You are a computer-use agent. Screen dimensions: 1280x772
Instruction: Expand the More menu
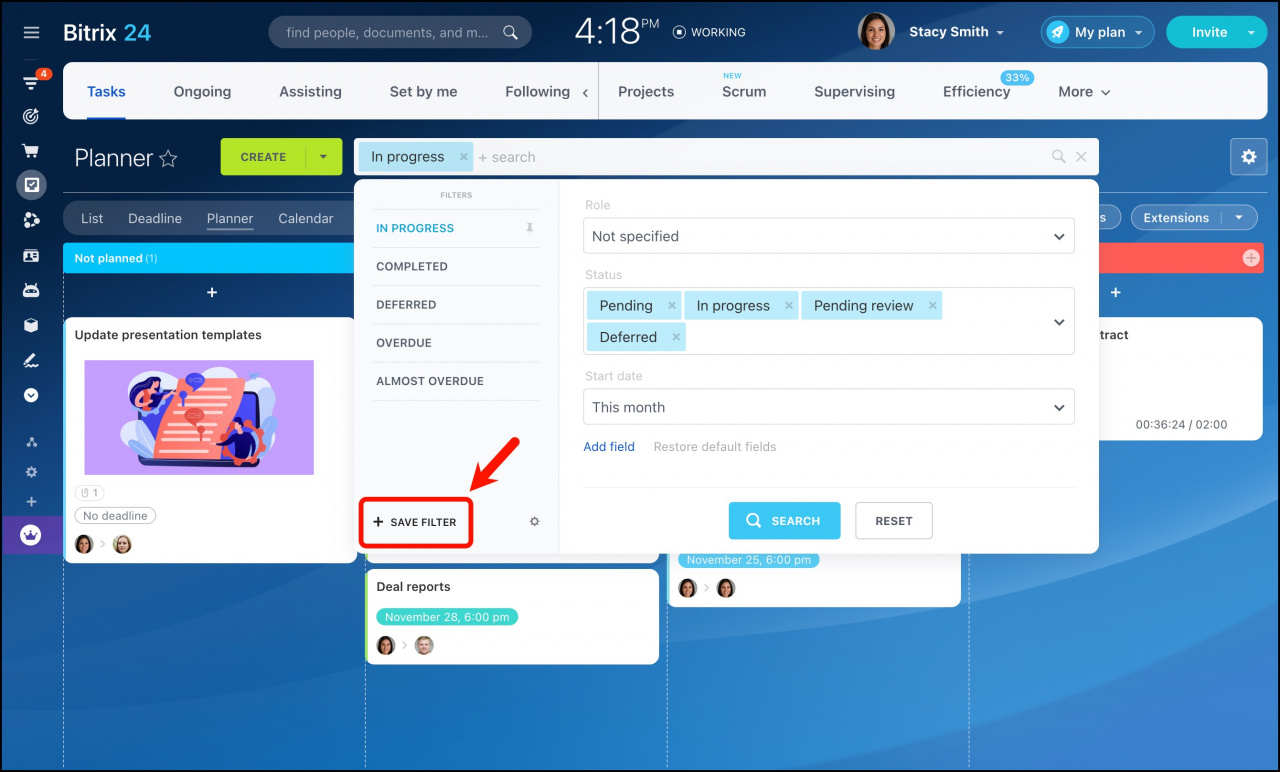click(1084, 91)
